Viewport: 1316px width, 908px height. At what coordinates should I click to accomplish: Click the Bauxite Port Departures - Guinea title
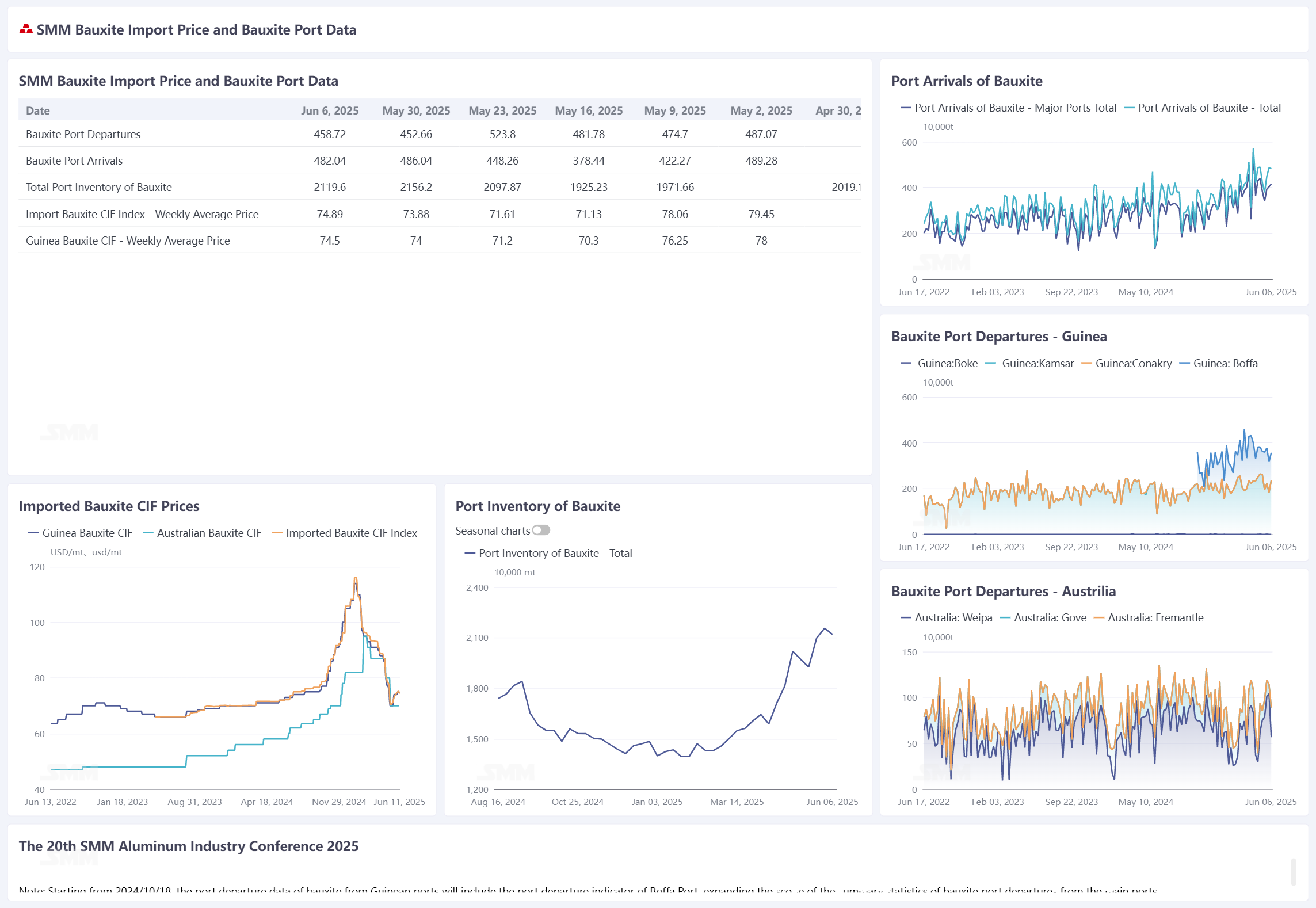tap(999, 337)
